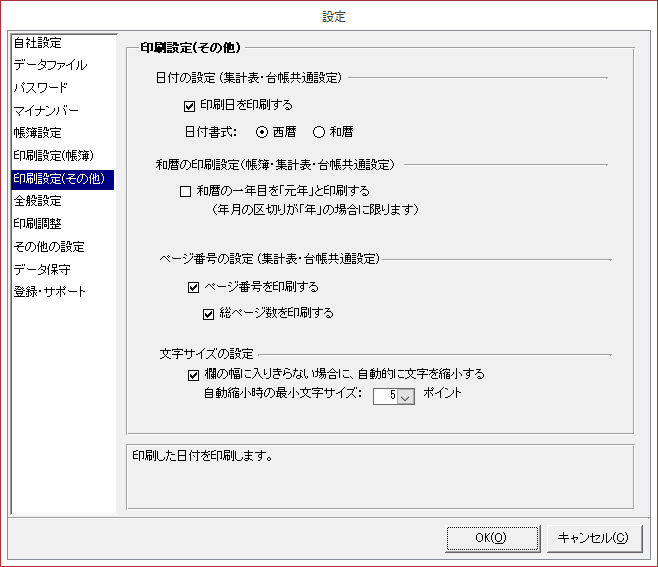The image size is (658, 567).
Task: Click the 文字サイズの設定 section heading
Action: pyautogui.click(x=206, y=354)
